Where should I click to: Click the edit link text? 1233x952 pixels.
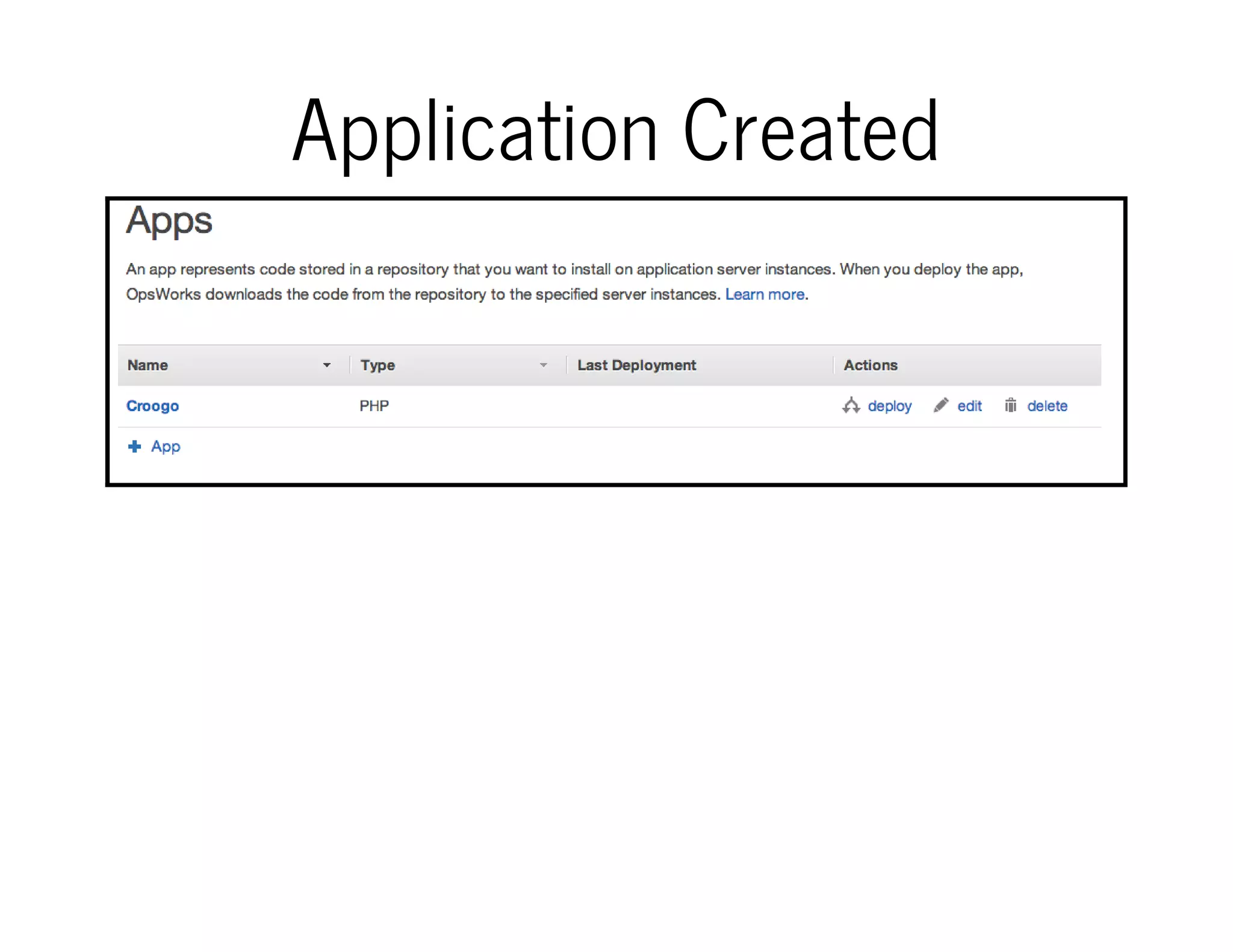[x=969, y=406]
